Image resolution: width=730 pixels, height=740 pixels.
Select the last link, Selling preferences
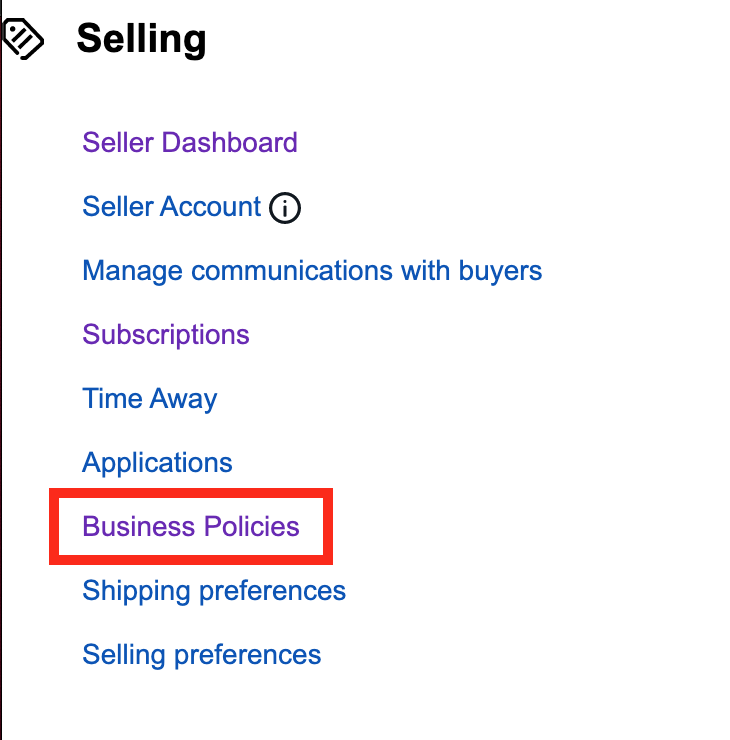201,655
